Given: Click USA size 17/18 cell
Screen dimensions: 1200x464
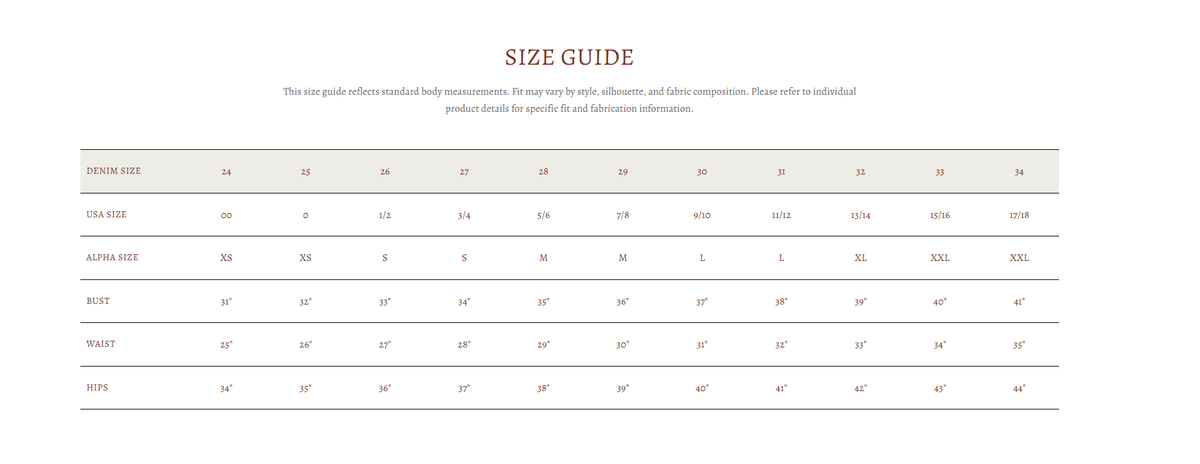Looking at the screenshot, I should 1019,215.
